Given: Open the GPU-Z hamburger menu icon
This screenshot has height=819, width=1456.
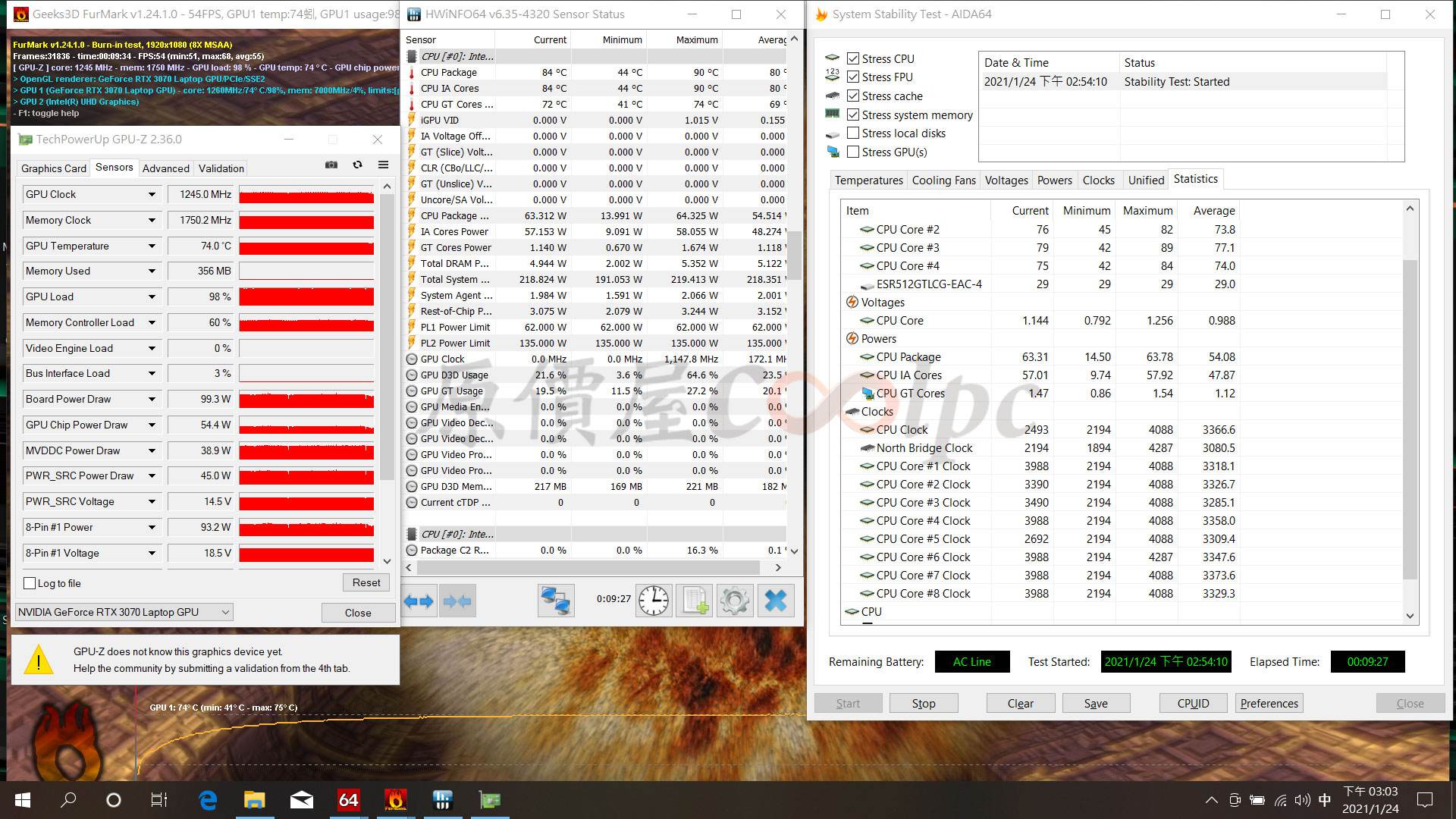Looking at the screenshot, I should 384,165.
